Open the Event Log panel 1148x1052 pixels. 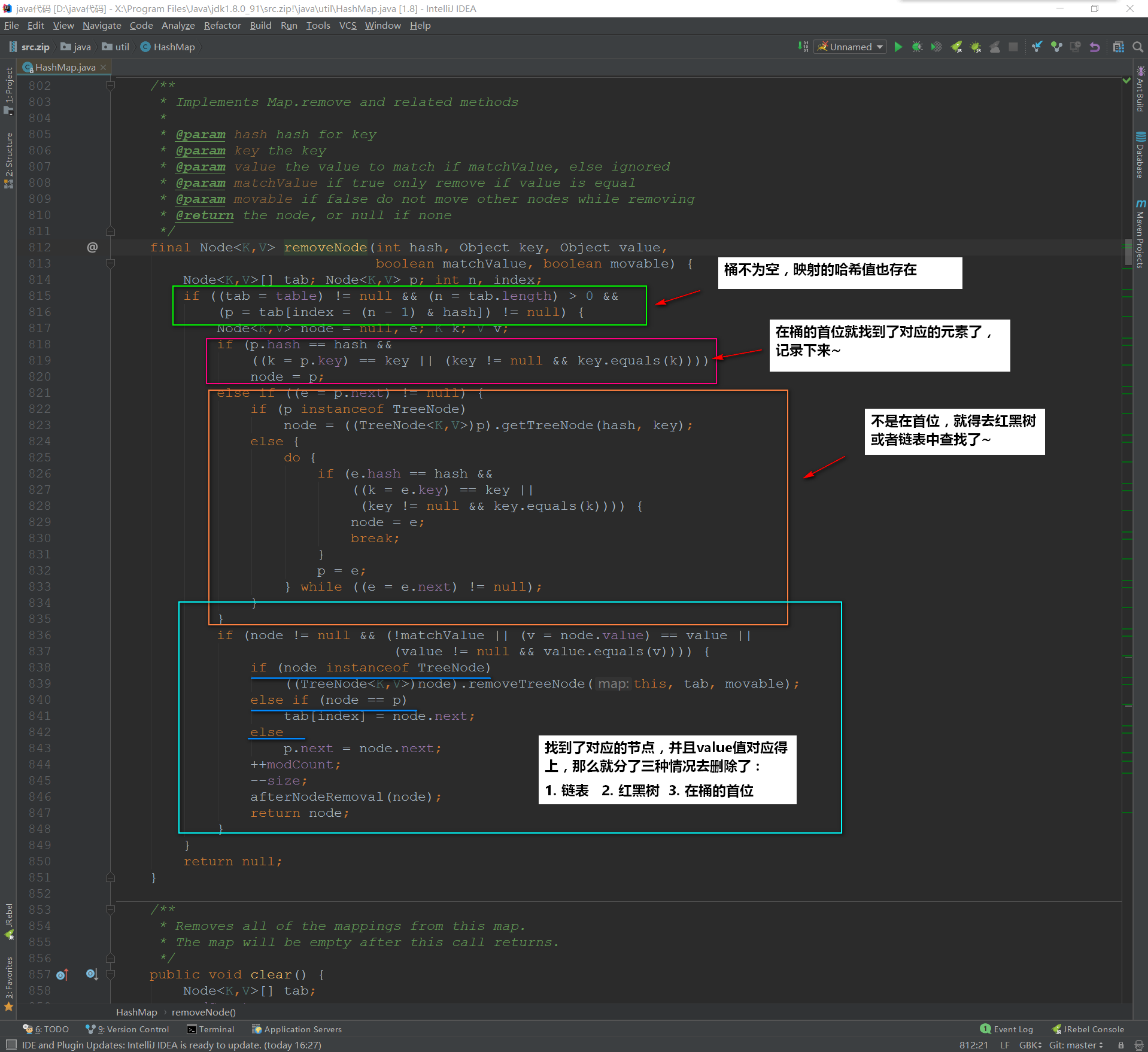(1007, 1029)
